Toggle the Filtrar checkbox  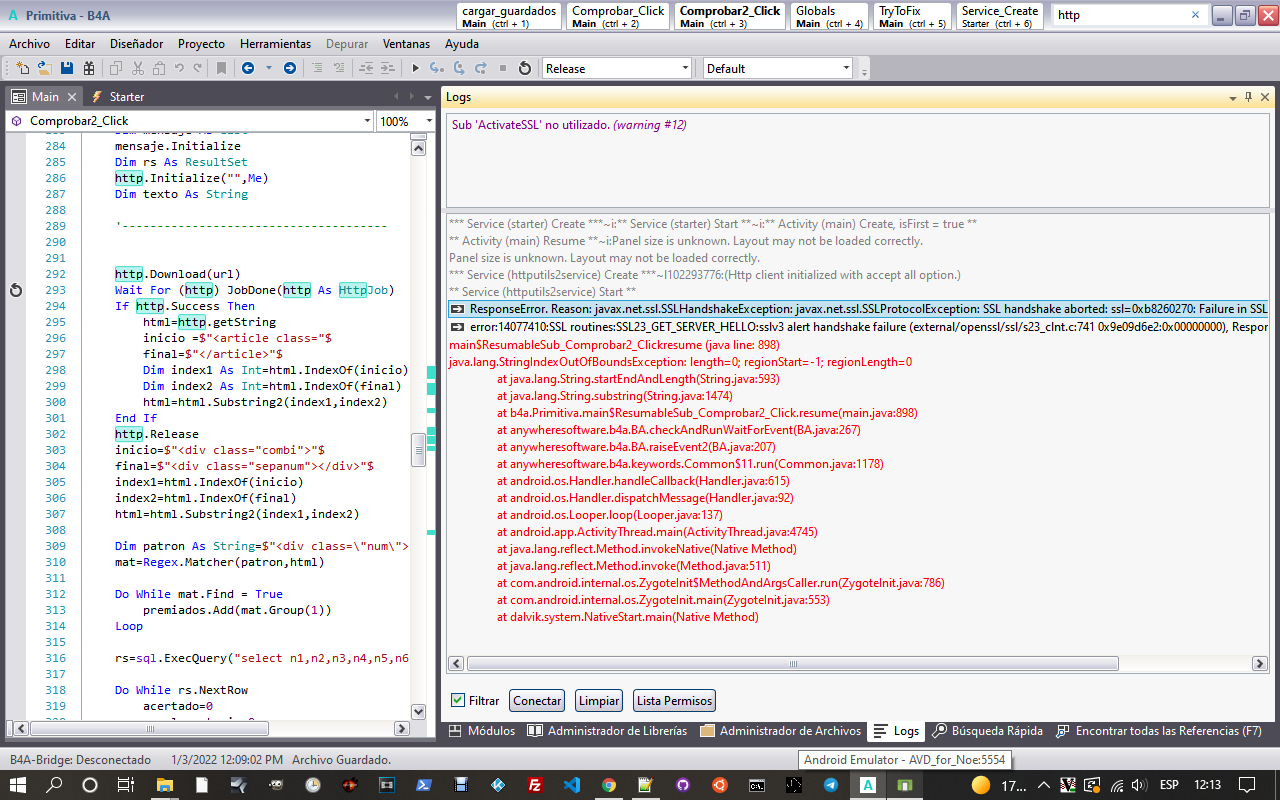[x=458, y=701]
